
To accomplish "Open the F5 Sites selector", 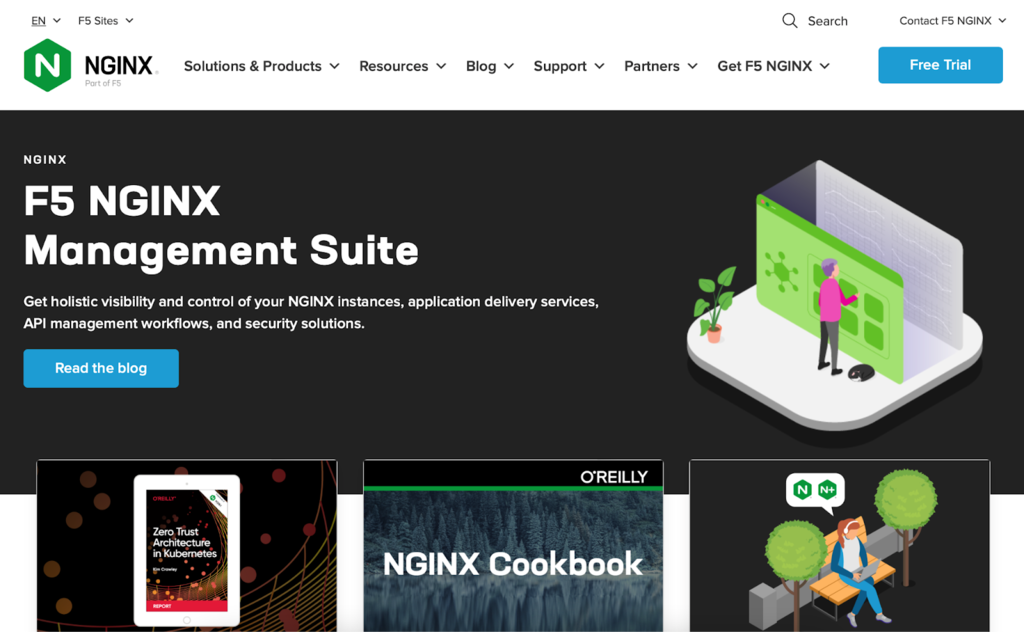I will [105, 19].
